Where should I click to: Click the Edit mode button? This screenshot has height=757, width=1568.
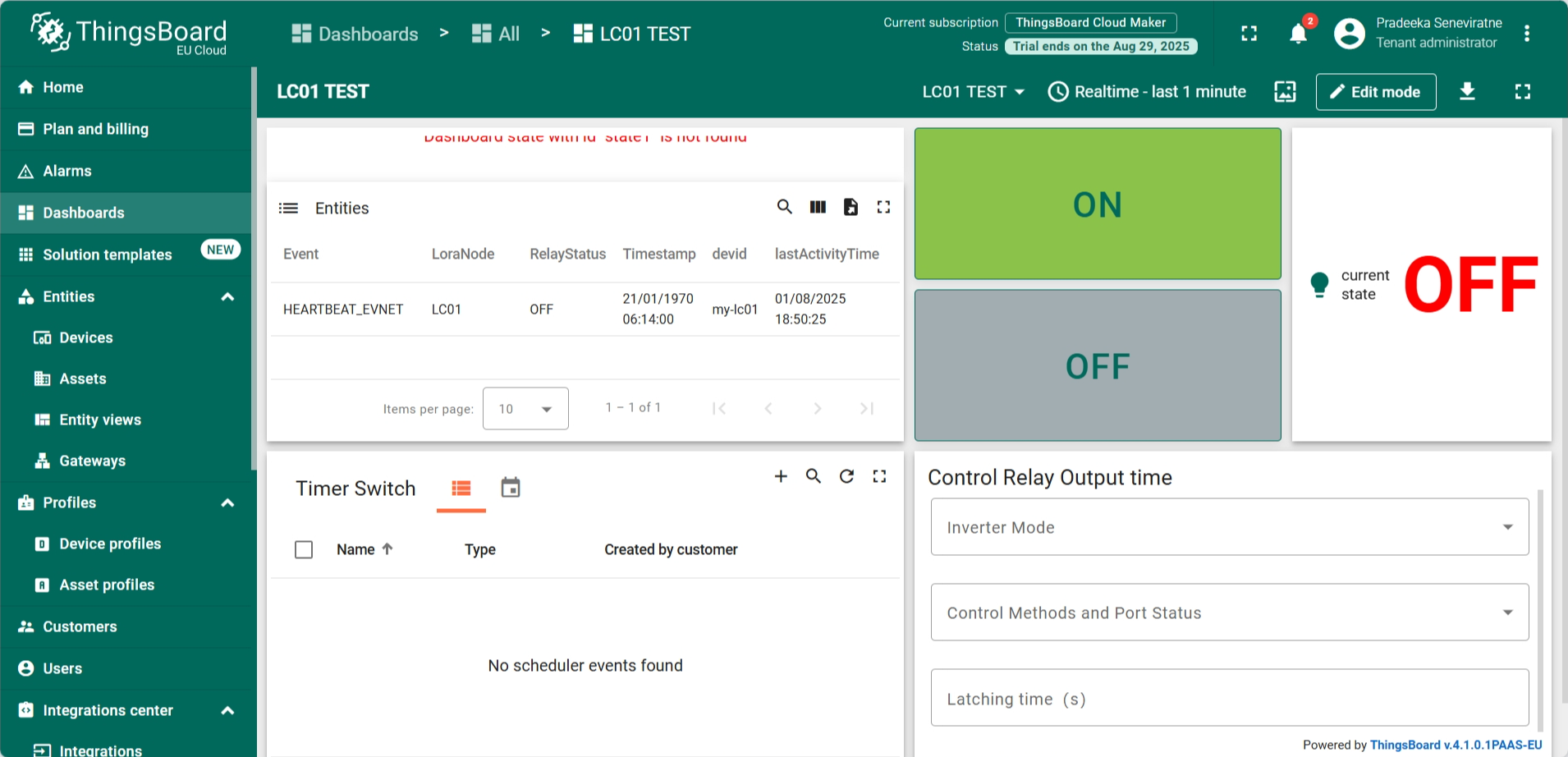tap(1376, 92)
